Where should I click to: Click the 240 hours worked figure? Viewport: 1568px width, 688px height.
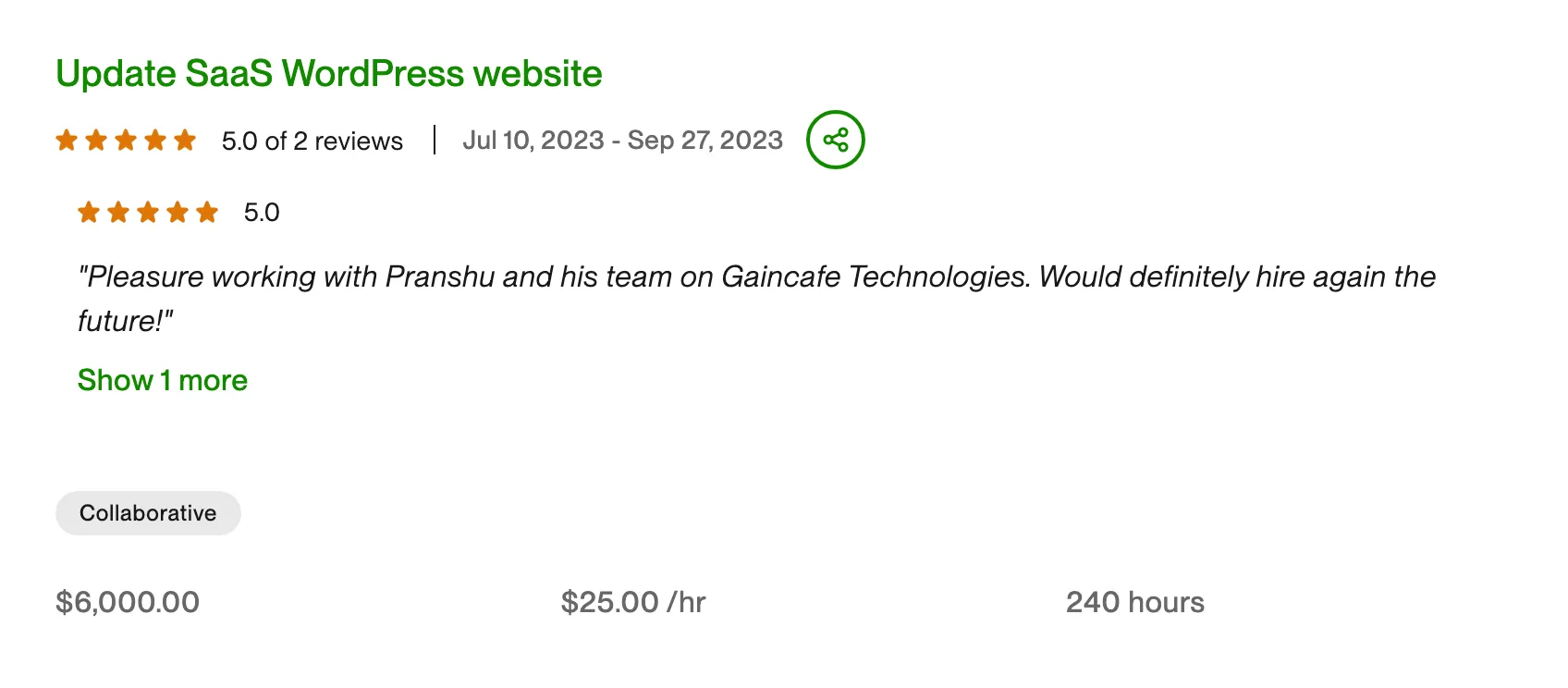coord(1134,602)
